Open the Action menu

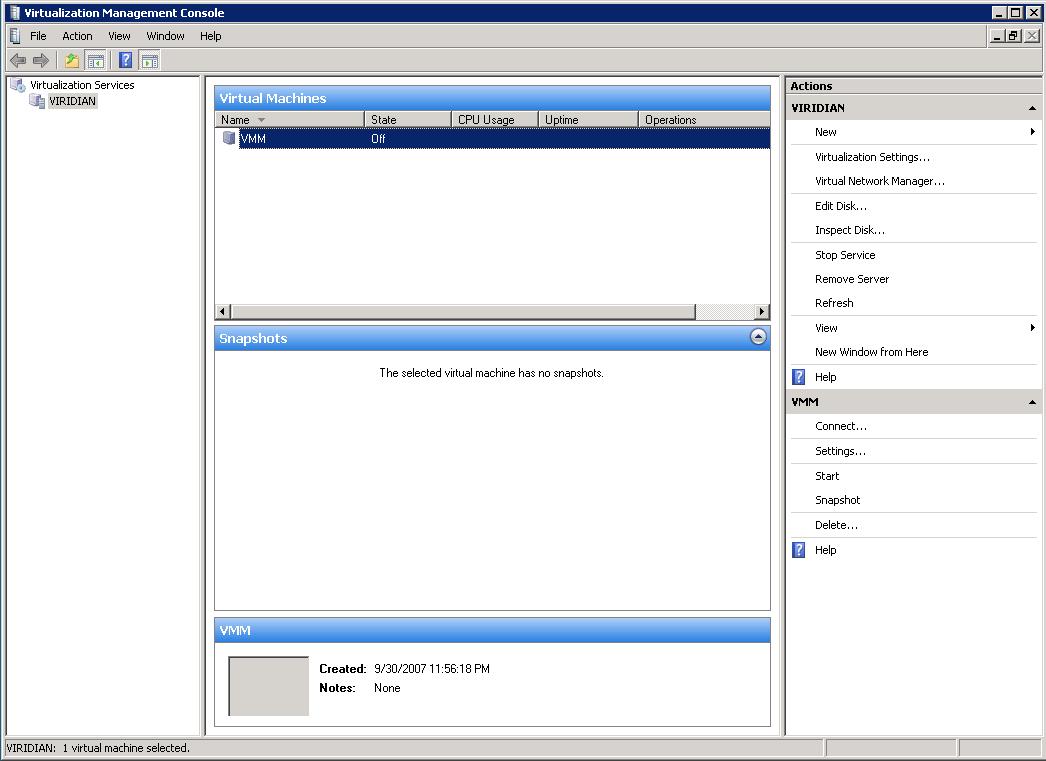click(77, 36)
